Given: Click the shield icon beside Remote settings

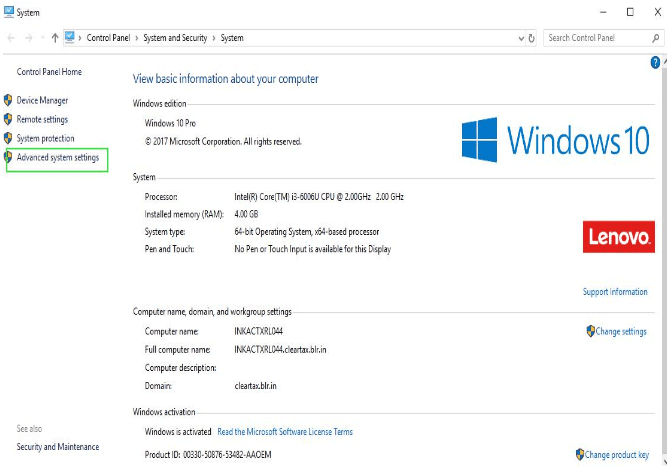Looking at the screenshot, I should coord(8,119).
